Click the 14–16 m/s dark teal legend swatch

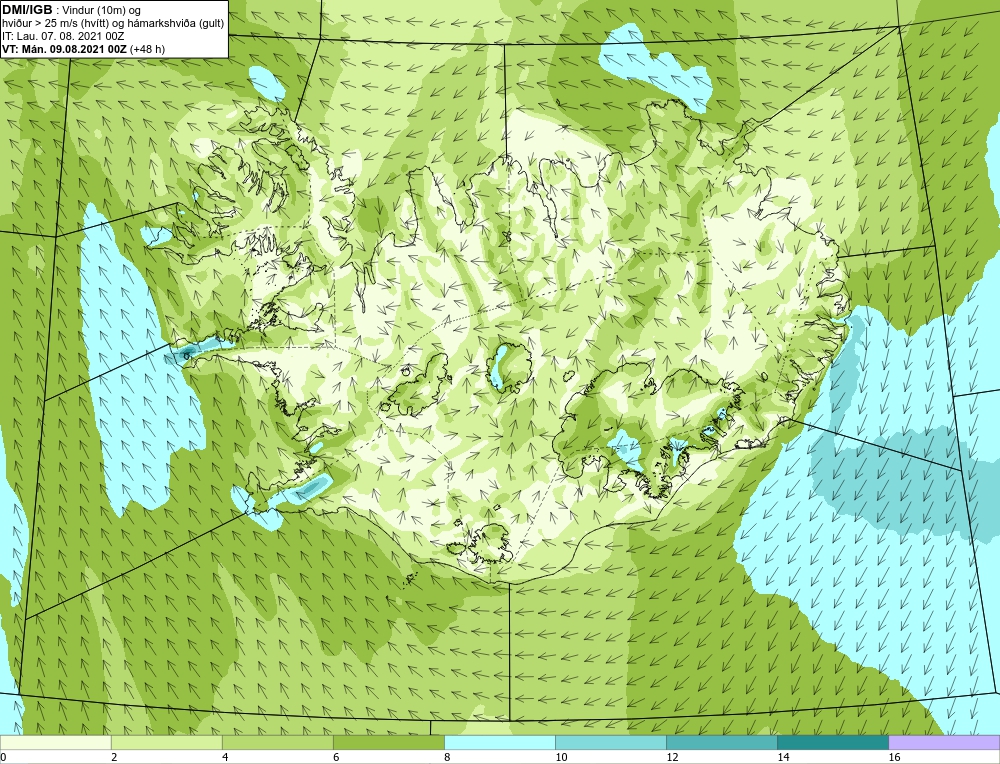(832, 742)
